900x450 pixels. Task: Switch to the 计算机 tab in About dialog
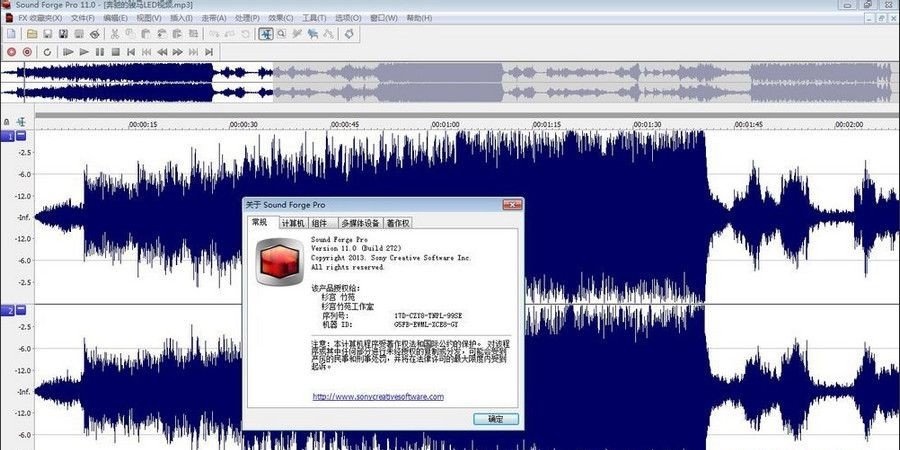(292, 223)
